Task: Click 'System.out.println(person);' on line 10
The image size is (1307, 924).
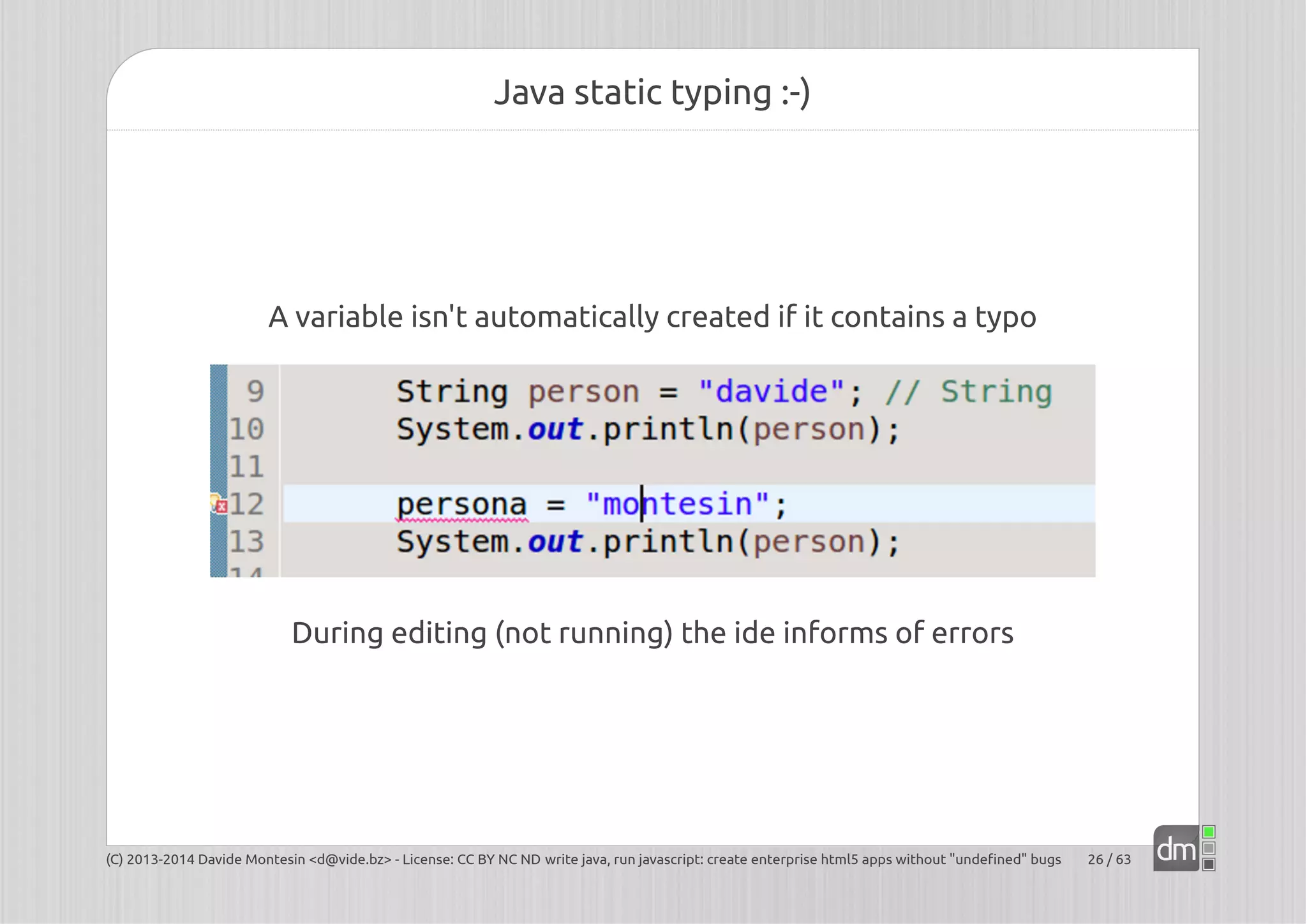Action: 648,429
